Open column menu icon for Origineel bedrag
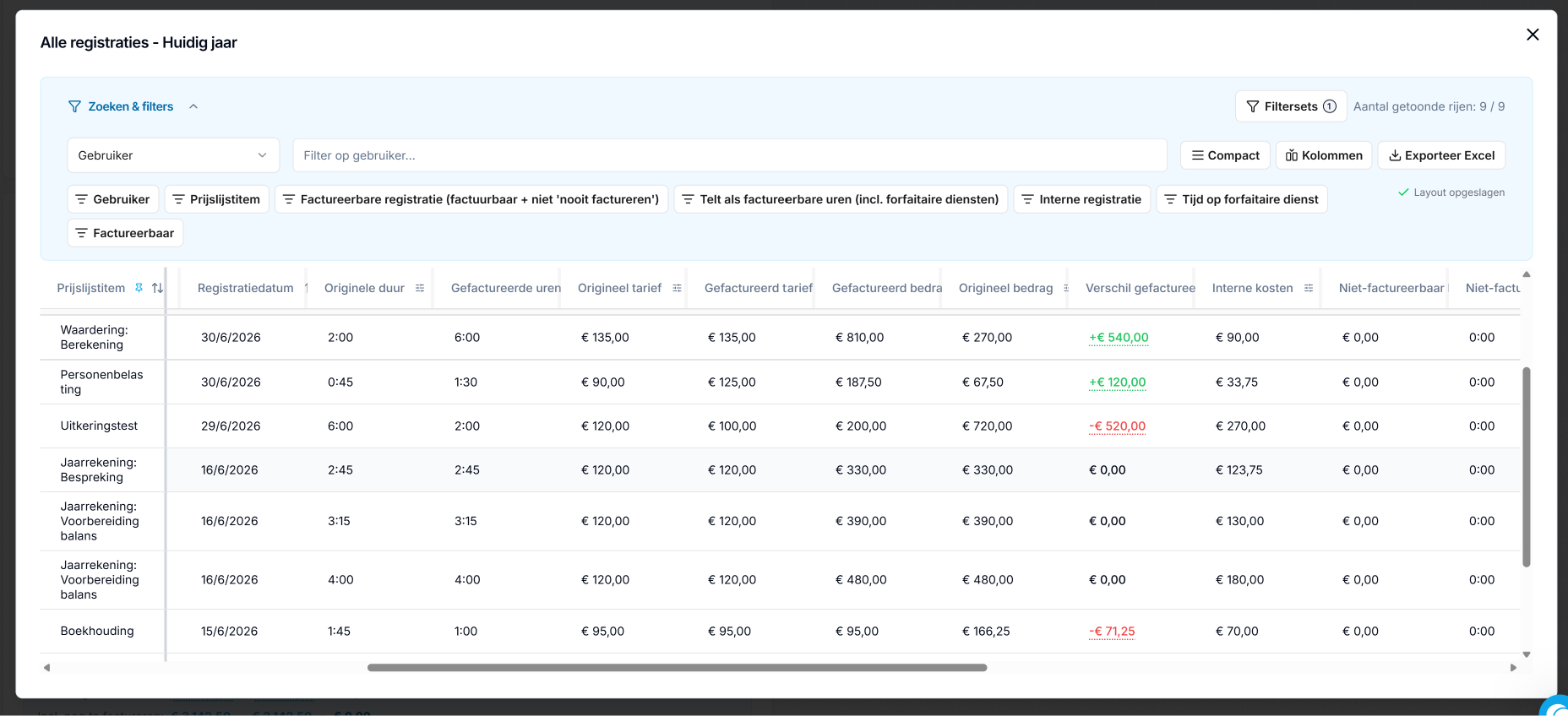Viewport: 1568px width, 716px height. [x=1066, y=288]
